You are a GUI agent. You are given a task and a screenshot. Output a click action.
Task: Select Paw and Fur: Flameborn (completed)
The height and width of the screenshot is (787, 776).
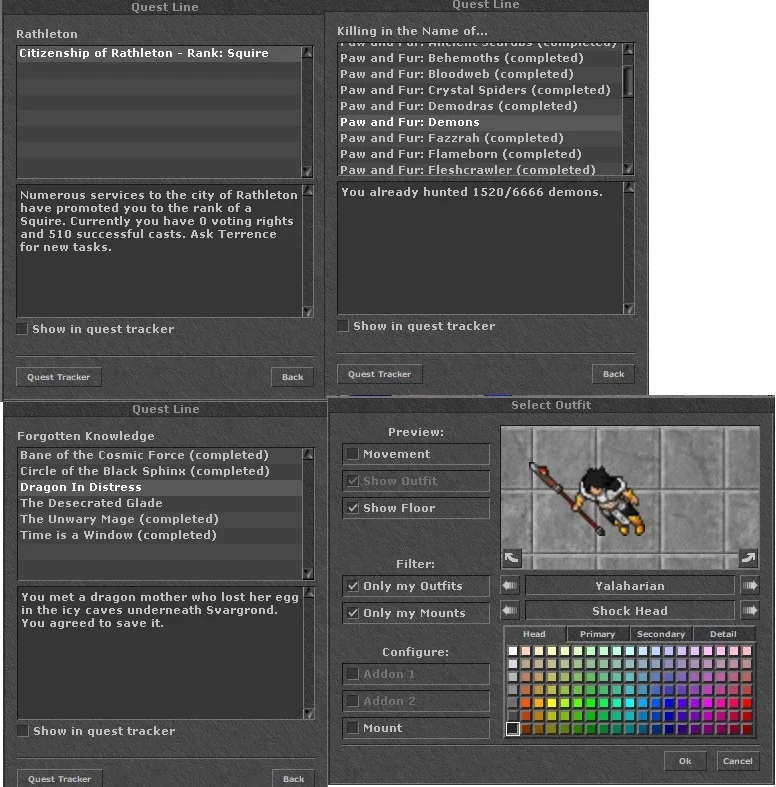[x=480, y=154]
